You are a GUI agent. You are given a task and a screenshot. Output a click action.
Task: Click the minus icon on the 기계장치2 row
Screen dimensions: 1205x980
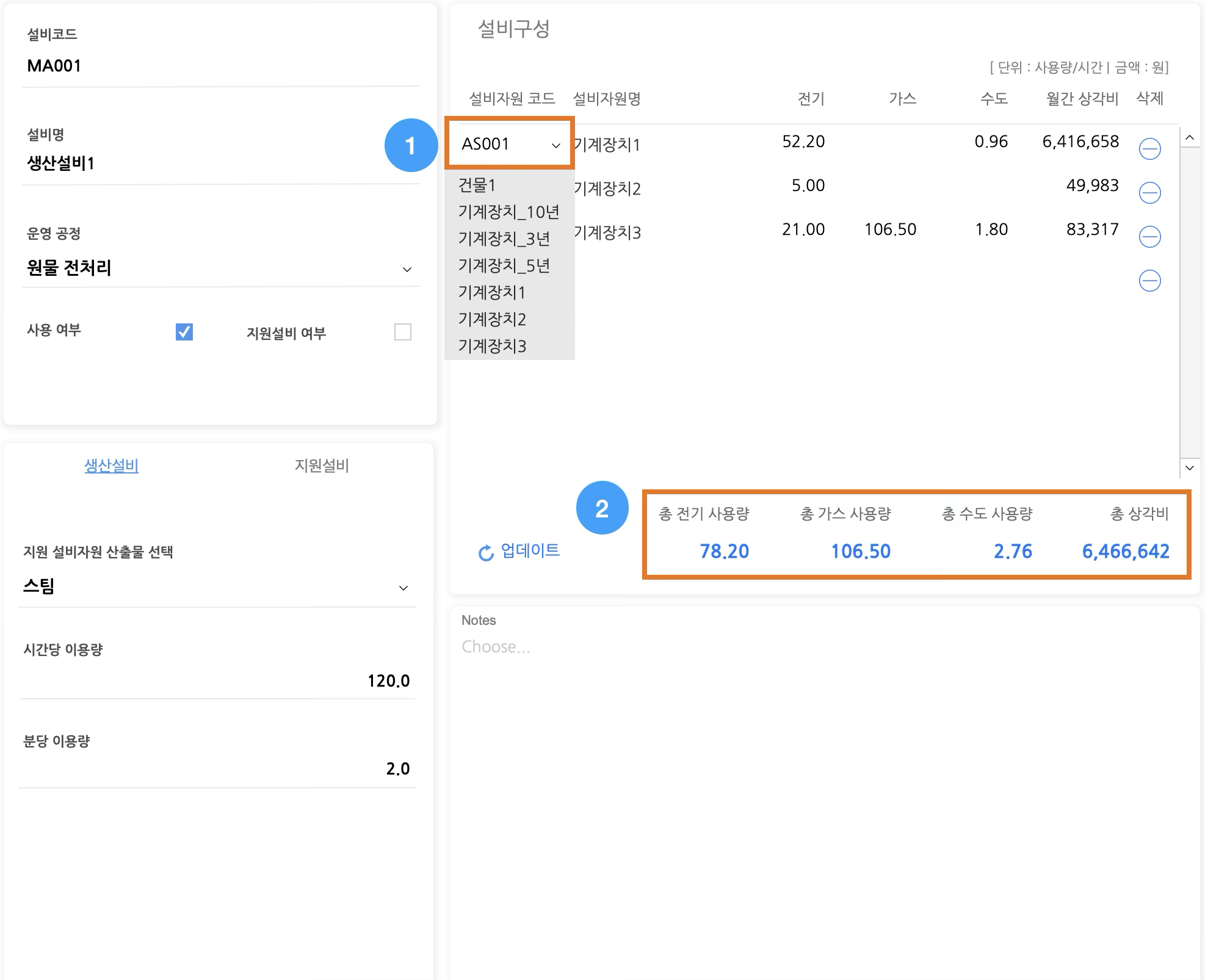1149,193
